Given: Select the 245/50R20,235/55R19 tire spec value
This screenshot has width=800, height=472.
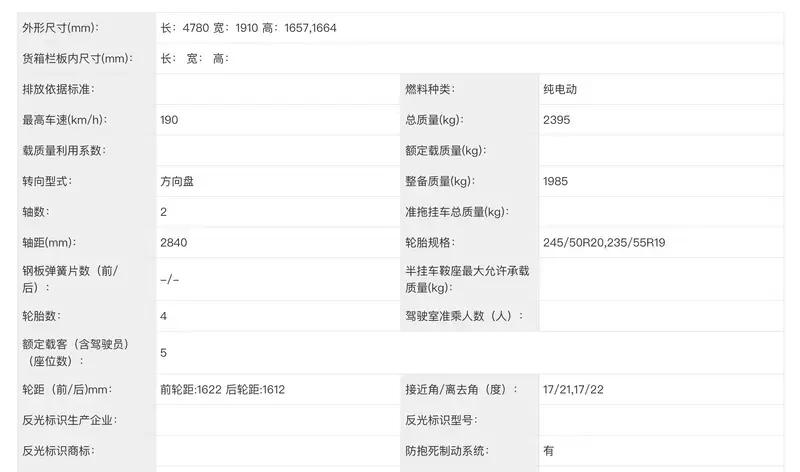Looking at the screenshot, I should click(x=602, y=242).
